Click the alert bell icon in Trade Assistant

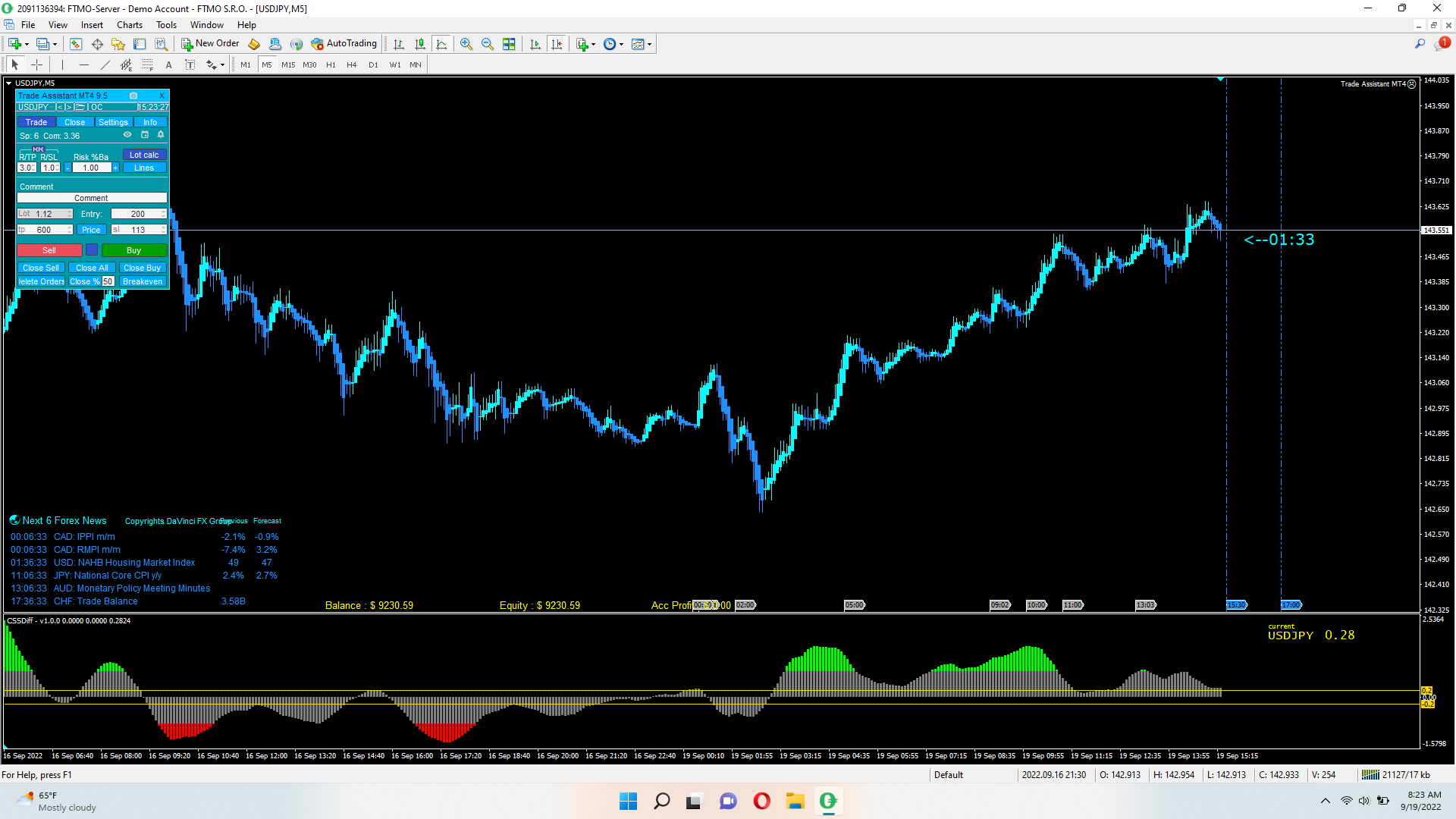click(x=161, y=135)
